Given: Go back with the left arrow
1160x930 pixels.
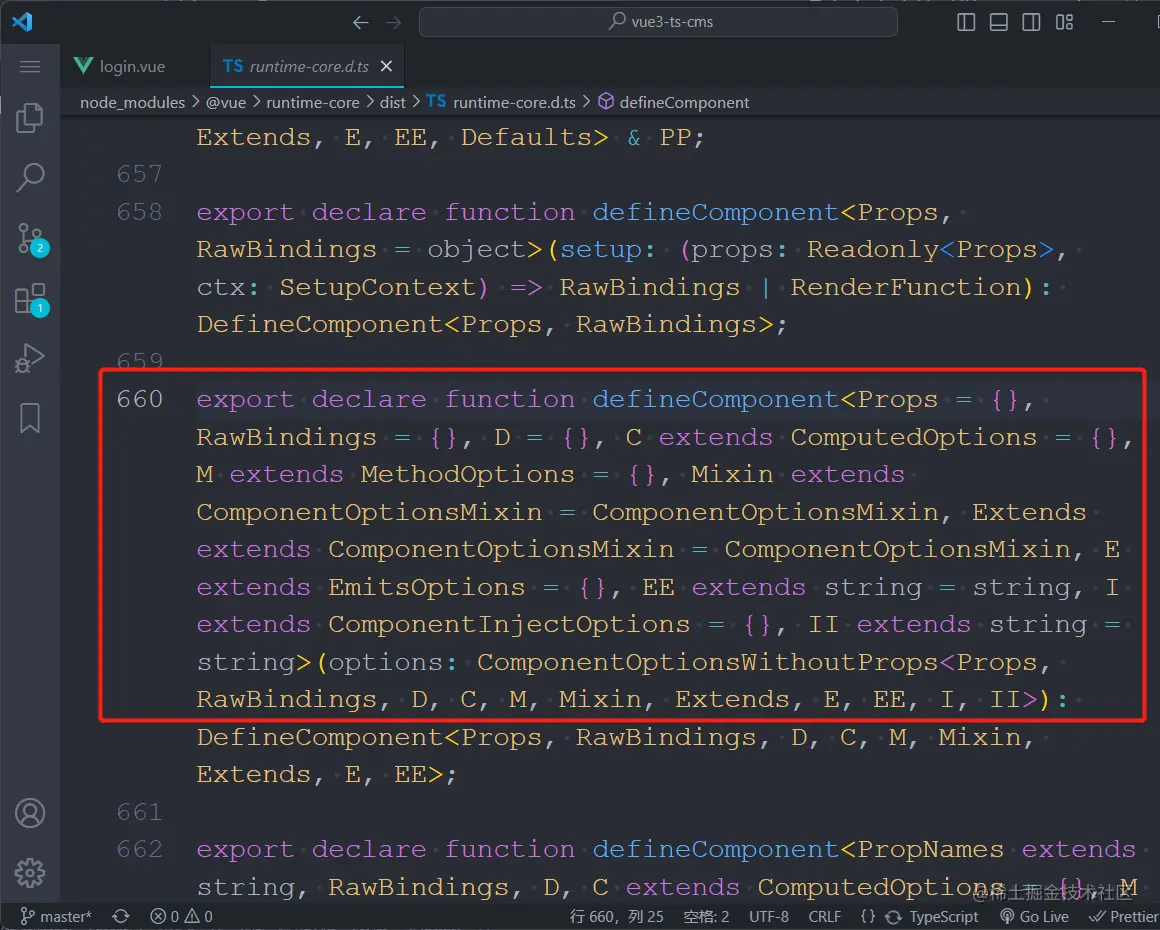Looking at the screenshot, I should click(x=360, y=23).
